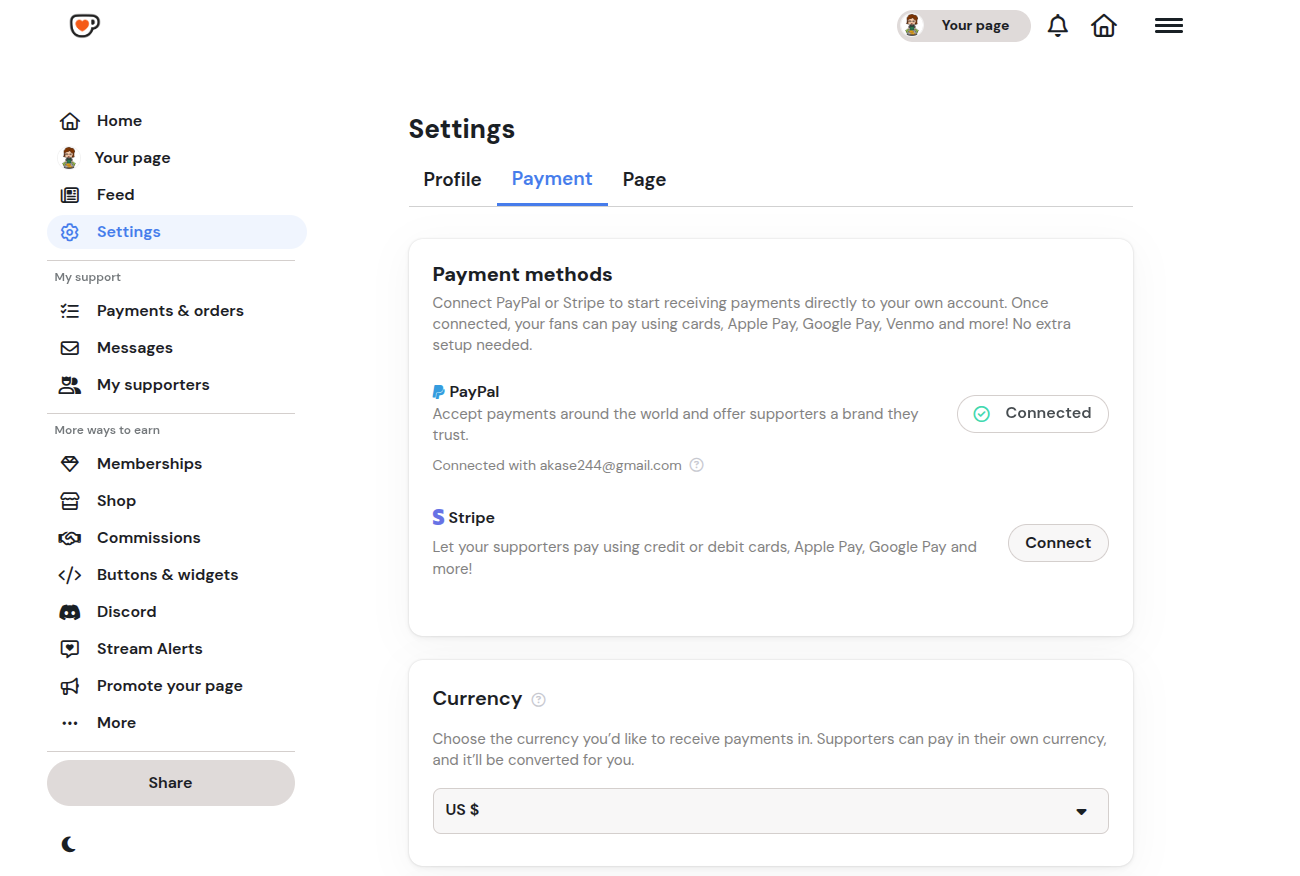Open the hamburger menu

[1168, 26]
